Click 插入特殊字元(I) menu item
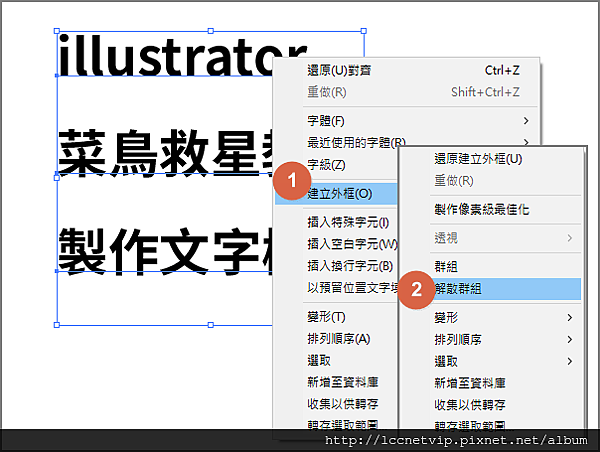Image resolution: width=600 pixels, height=452 pixels. tap(348, 222)
